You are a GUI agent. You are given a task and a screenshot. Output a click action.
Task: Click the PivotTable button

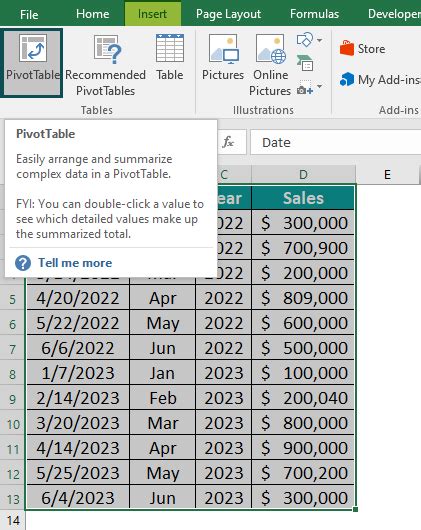click(32, 63)
